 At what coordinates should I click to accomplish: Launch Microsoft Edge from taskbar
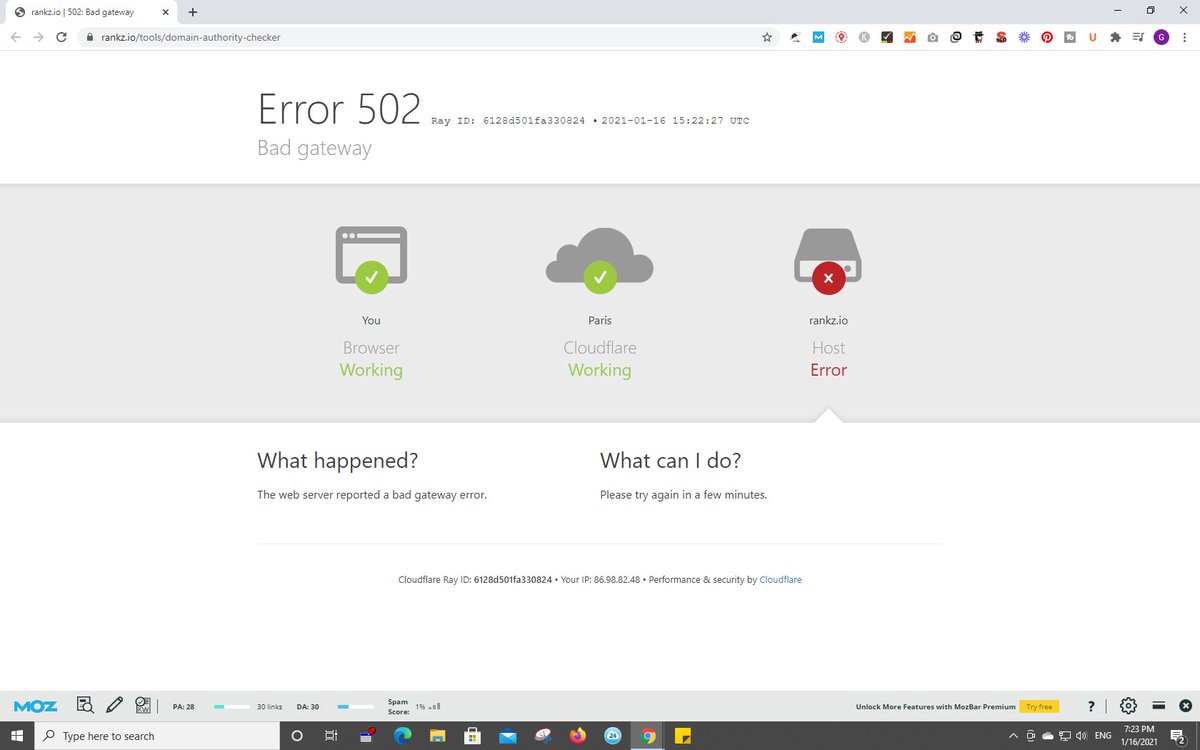402,736
